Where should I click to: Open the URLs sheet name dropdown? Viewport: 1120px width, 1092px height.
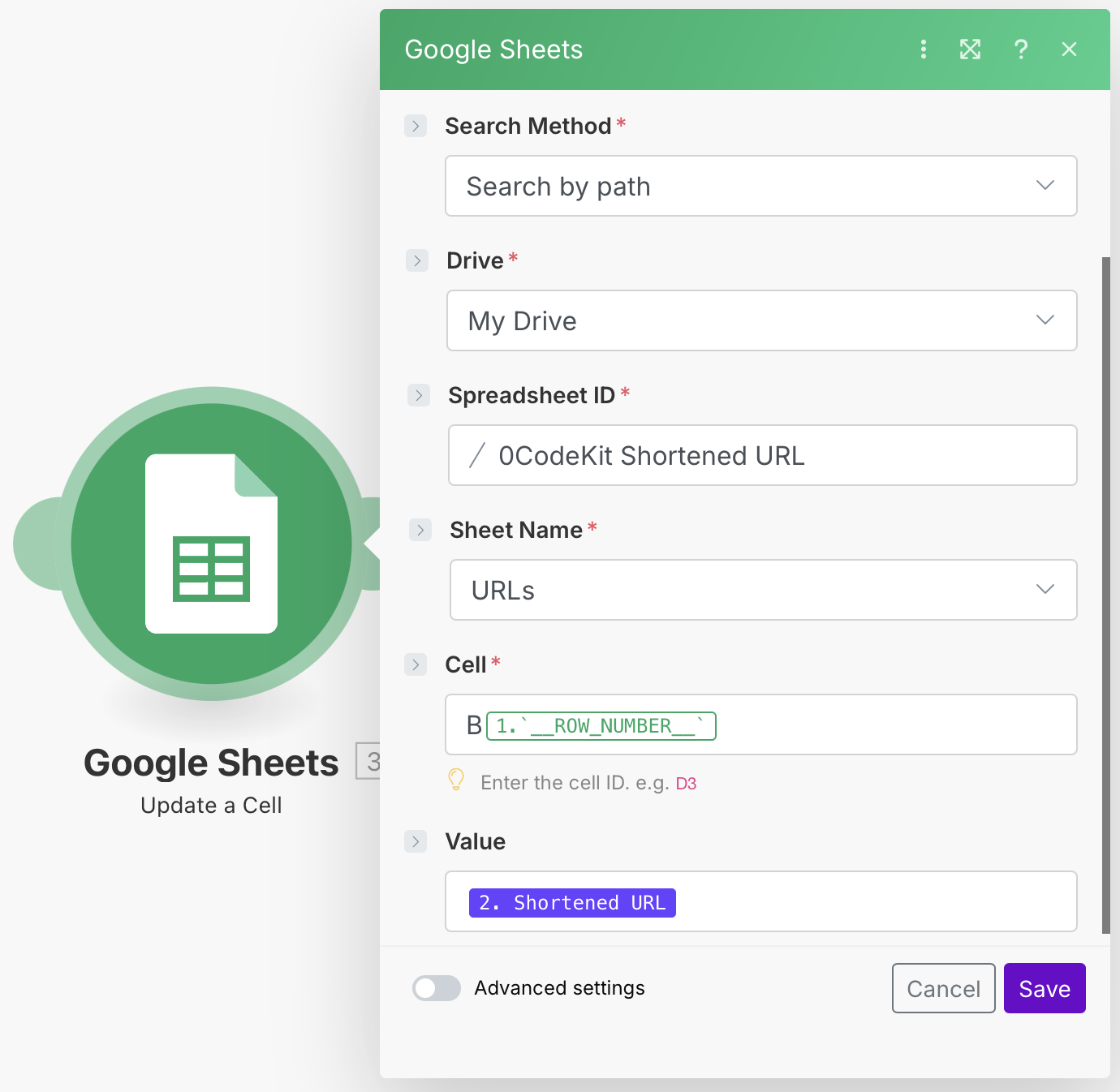[x=764, y=590]
